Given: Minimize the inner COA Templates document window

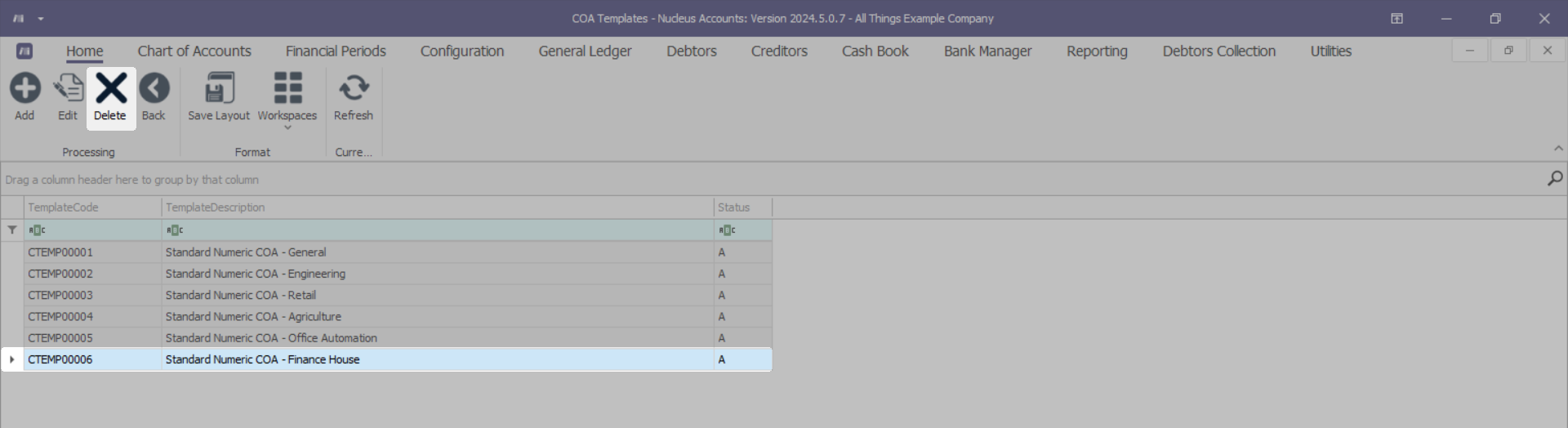Looking at the screenshot, I should click(x=1470, y=51).
